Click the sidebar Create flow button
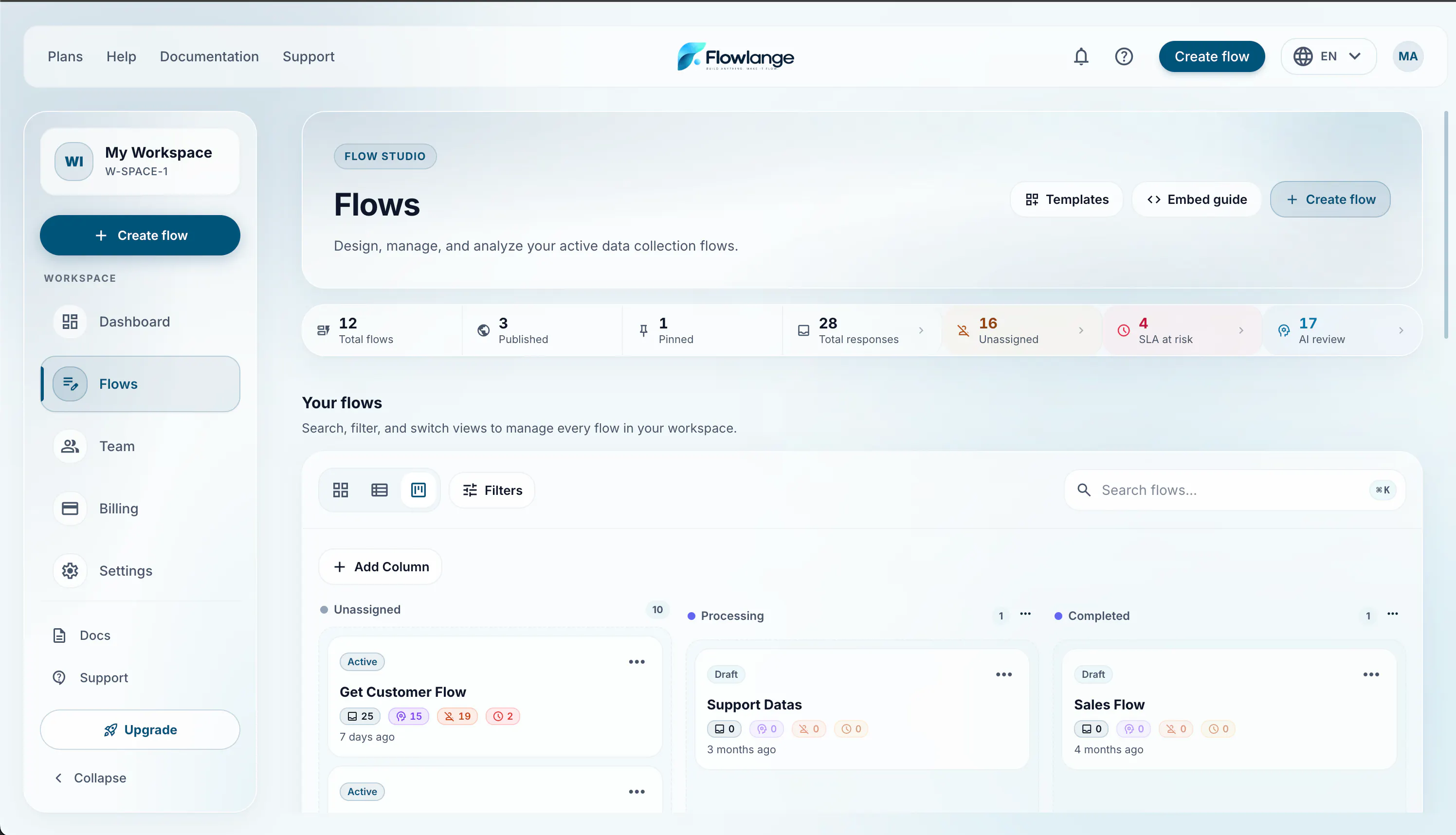Viewport: 1456px width, 835px height. (140, 235)
